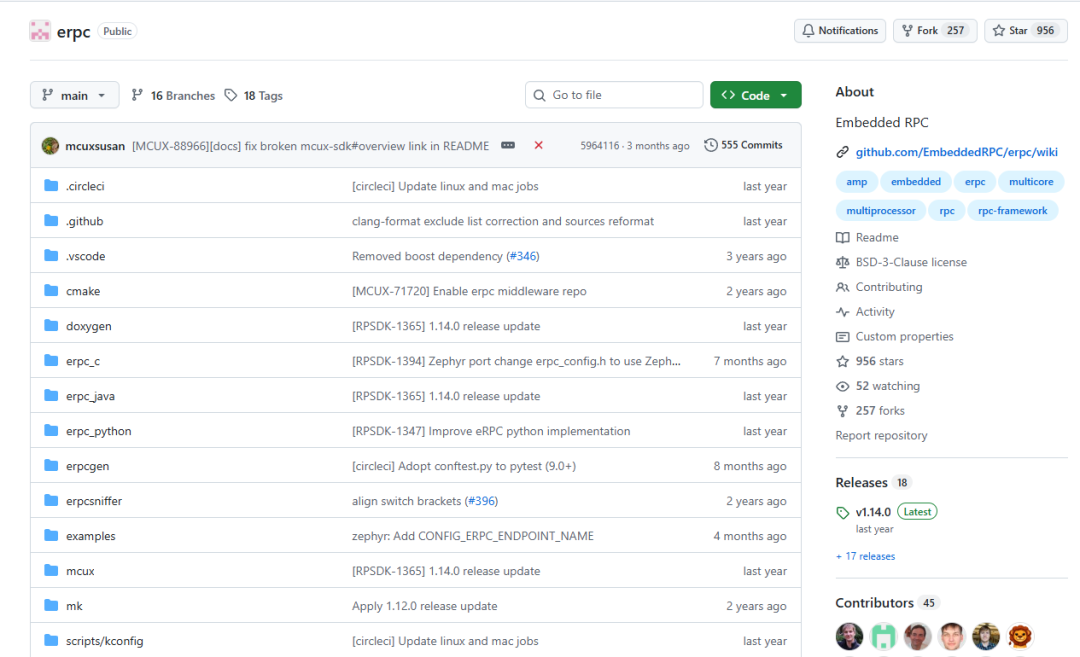
Task: Select the amp topic tag
Action: click(x=856, y=182)
